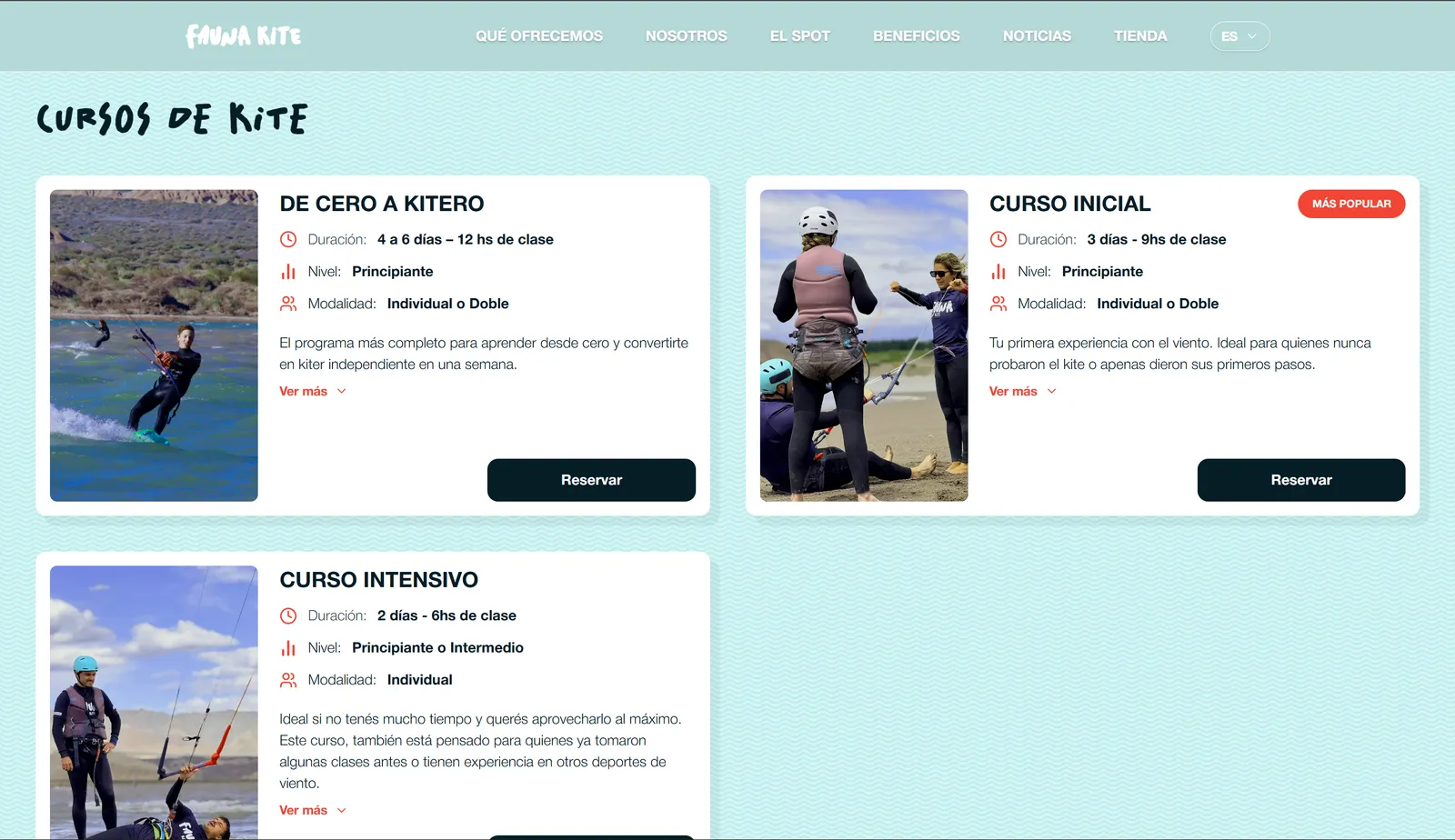This screenshot has height=840, width=1455.
Task: Go to Nosotros page
Action: tap(687, 35)
